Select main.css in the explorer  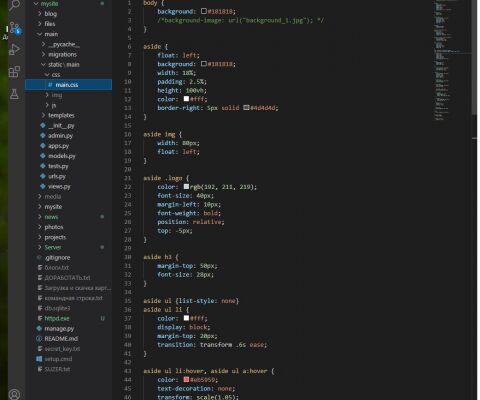[68, 85]
